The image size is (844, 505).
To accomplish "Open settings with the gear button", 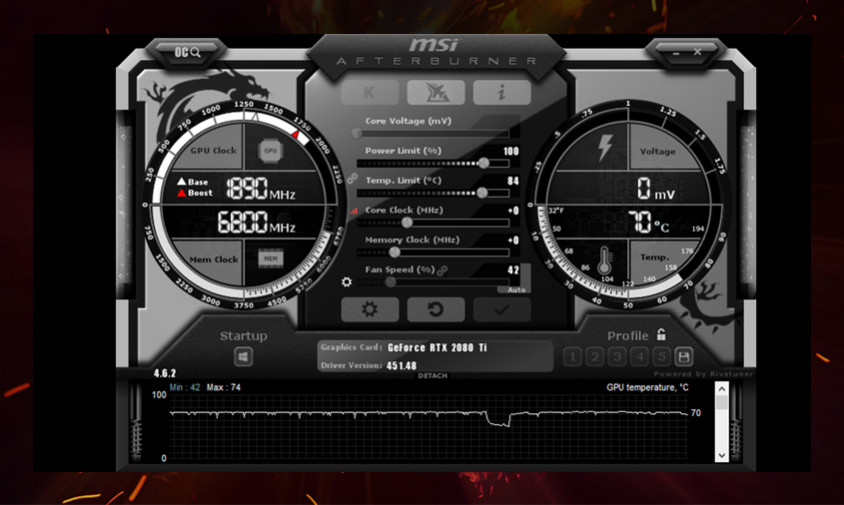I will (x=370, y=310).
